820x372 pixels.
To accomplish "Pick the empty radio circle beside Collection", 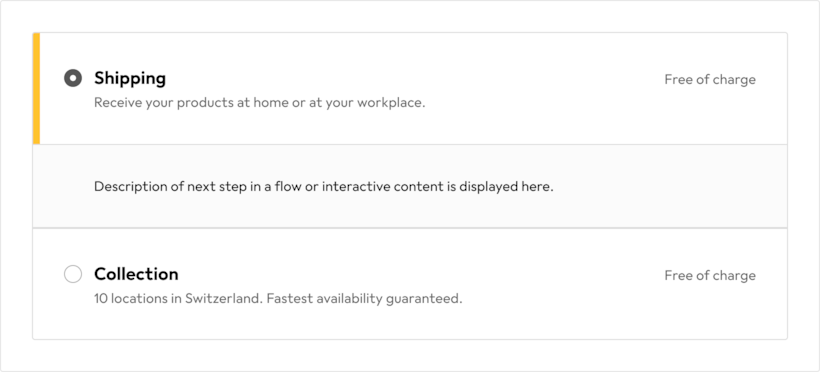I will click(x=73, y=274).
